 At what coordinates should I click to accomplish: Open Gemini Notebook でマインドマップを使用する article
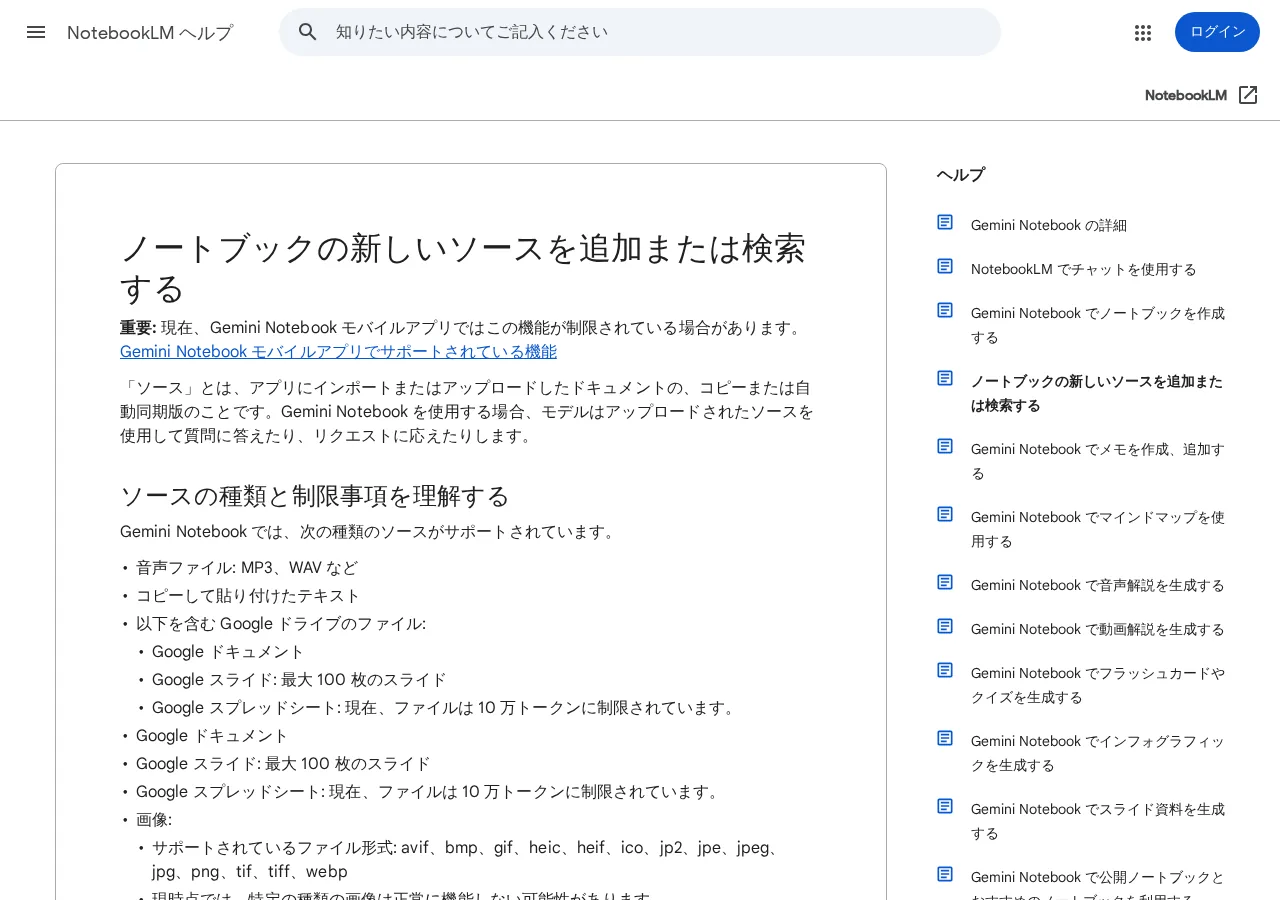click(1098, 529)
